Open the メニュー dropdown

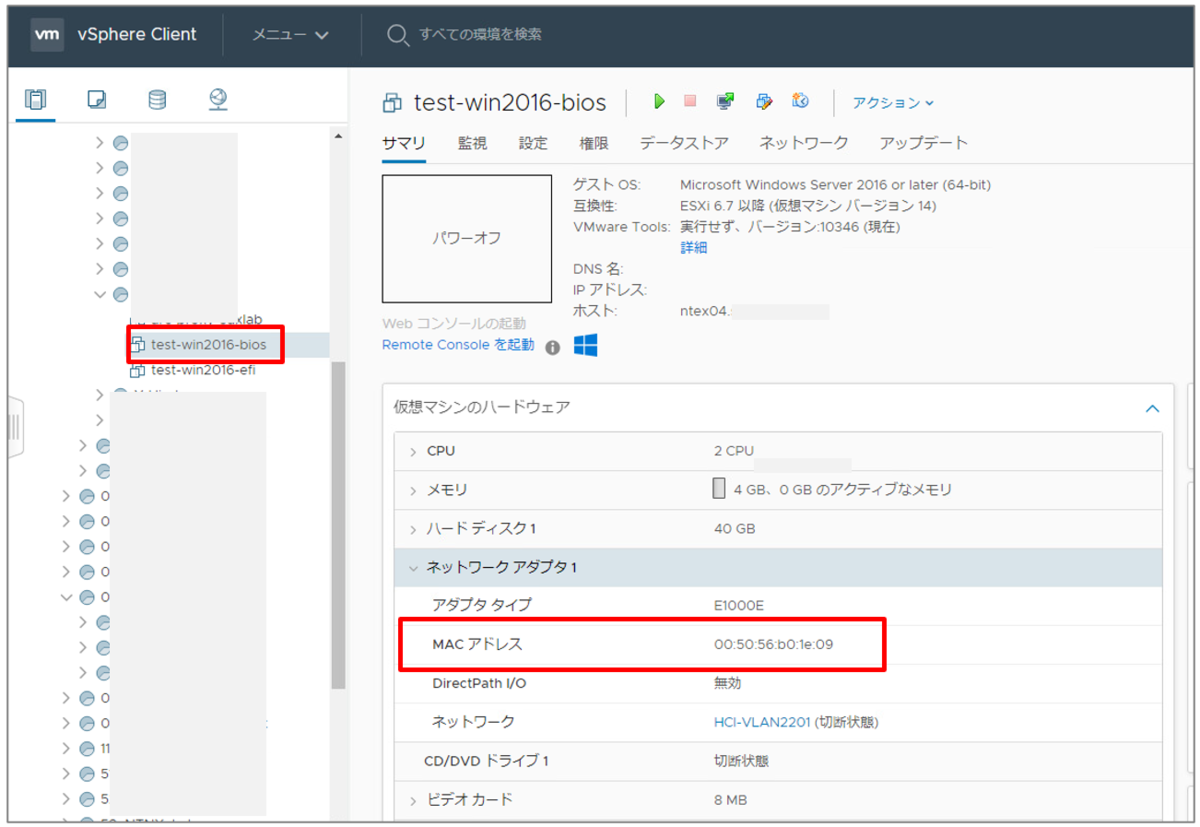[290, 35]
